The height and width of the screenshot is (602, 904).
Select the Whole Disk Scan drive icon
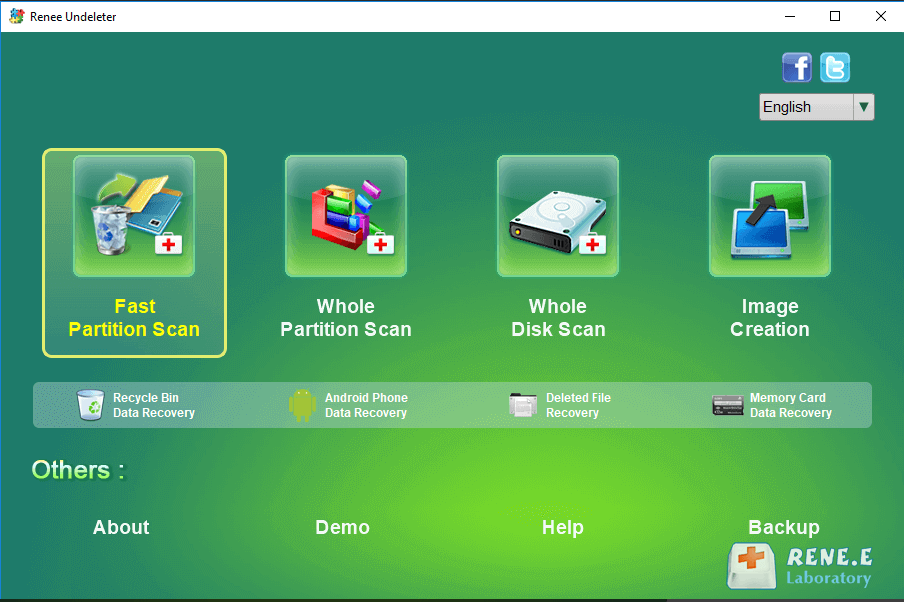click(558, 216)
